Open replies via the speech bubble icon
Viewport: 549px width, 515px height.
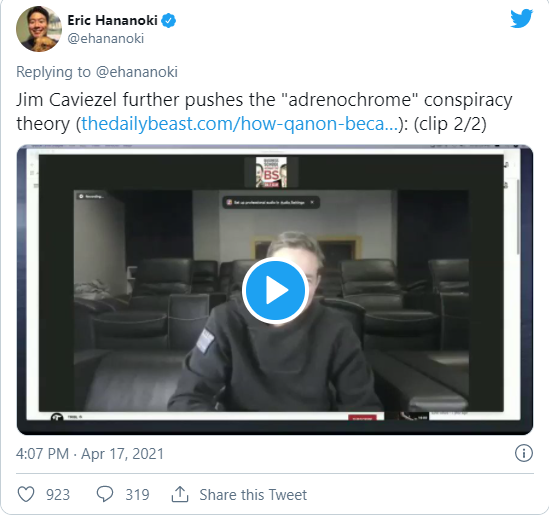105,494
